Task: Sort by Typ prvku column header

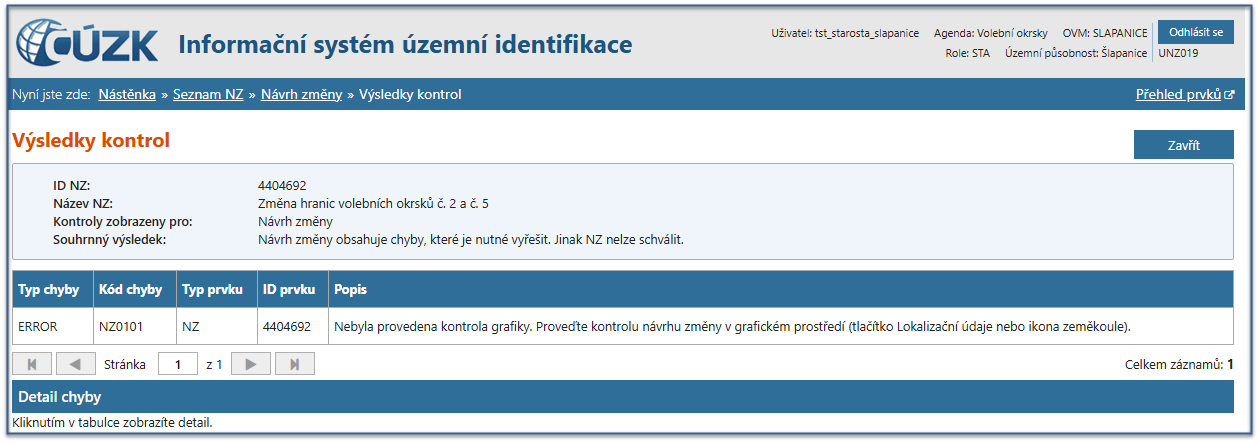Action: (213, 290)
